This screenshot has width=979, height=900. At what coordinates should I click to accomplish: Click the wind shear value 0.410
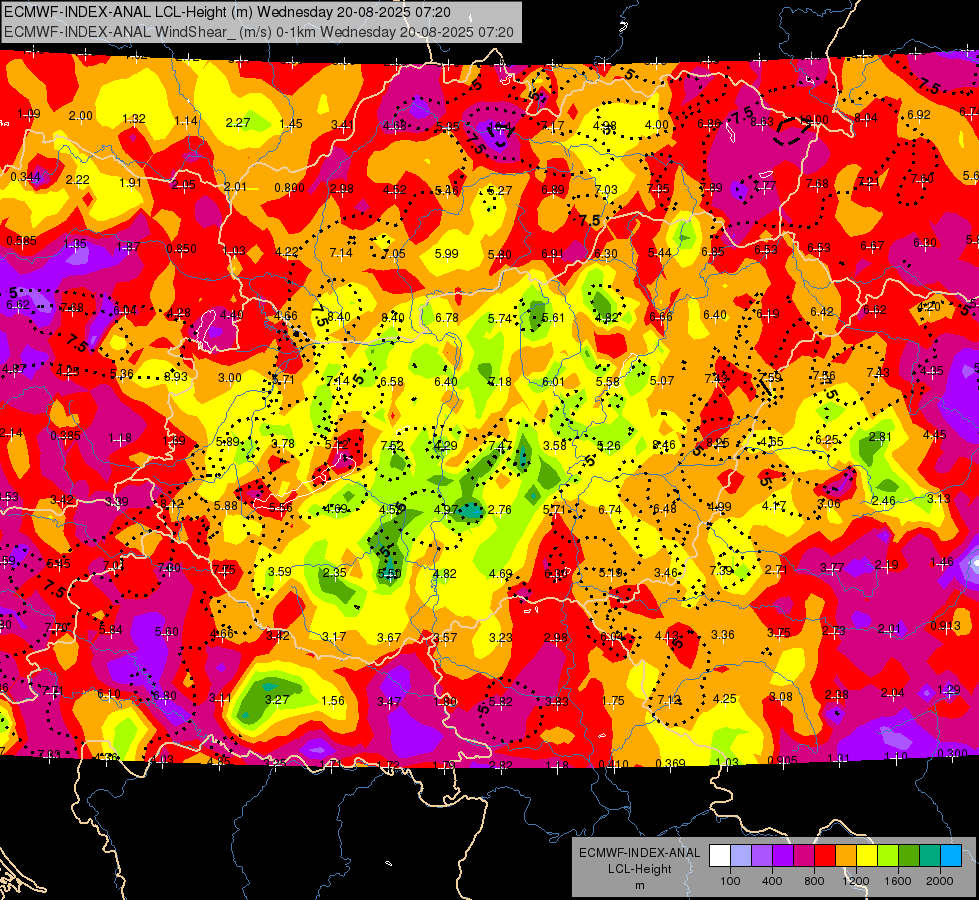click(614, 764)
